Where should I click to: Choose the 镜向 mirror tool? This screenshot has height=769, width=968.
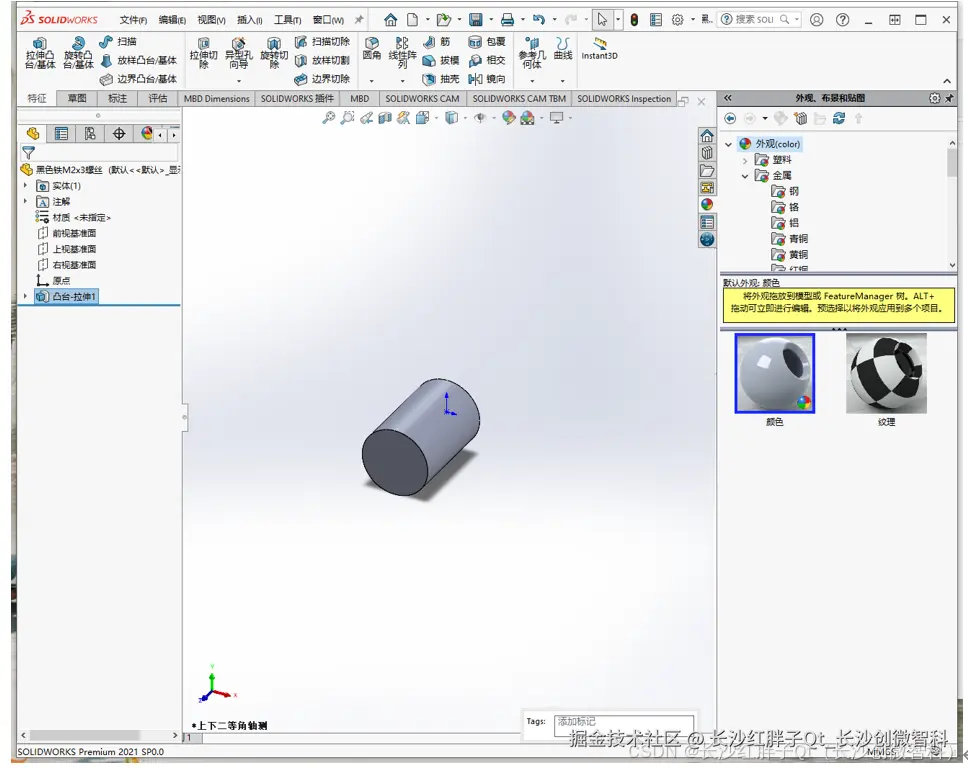tap(486, 79)
